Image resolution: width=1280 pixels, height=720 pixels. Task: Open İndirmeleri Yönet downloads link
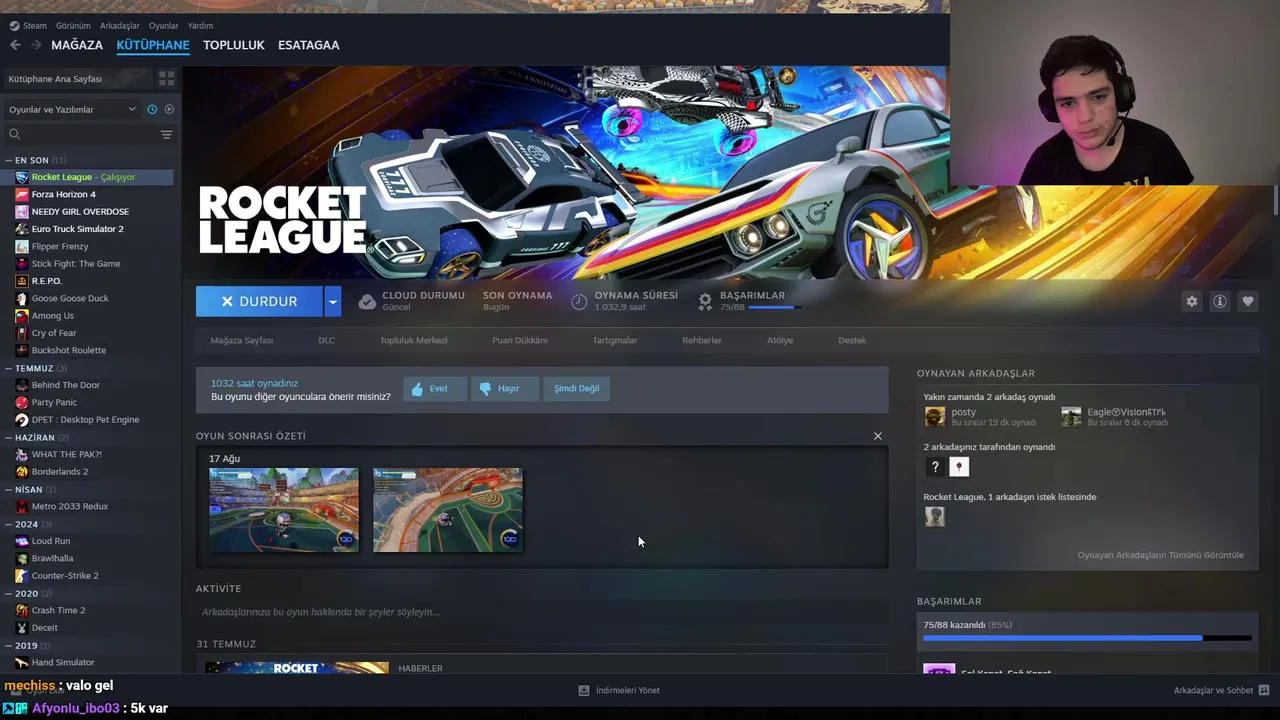(x=619, y=690)
